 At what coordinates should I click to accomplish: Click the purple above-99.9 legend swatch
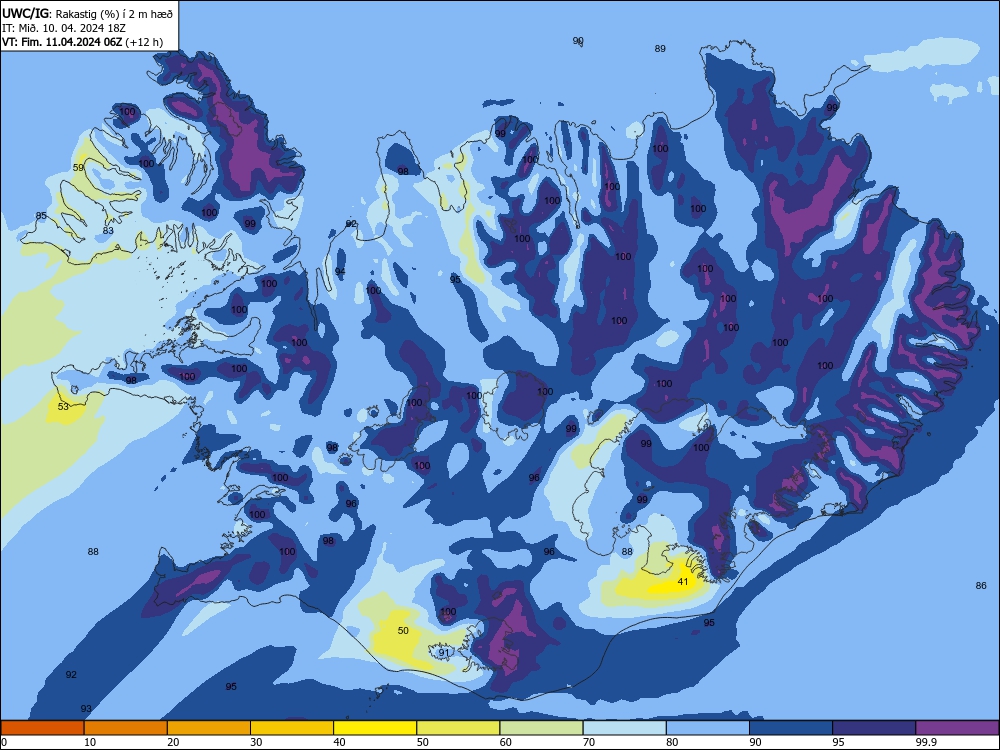click(957, 728)
